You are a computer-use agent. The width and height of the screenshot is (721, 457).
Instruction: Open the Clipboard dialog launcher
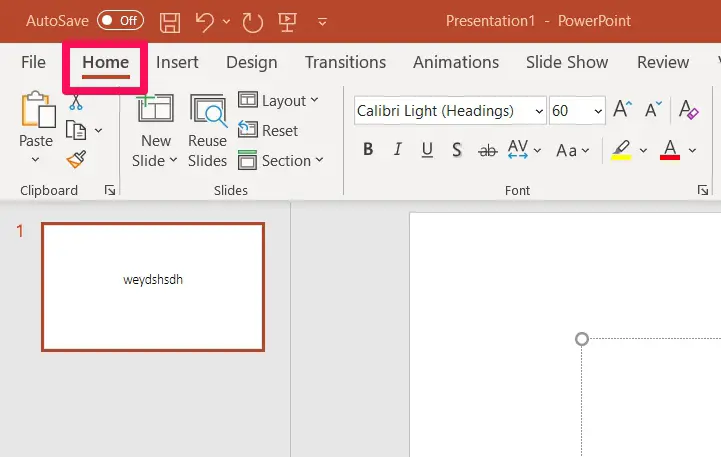(x=110, y=190)
